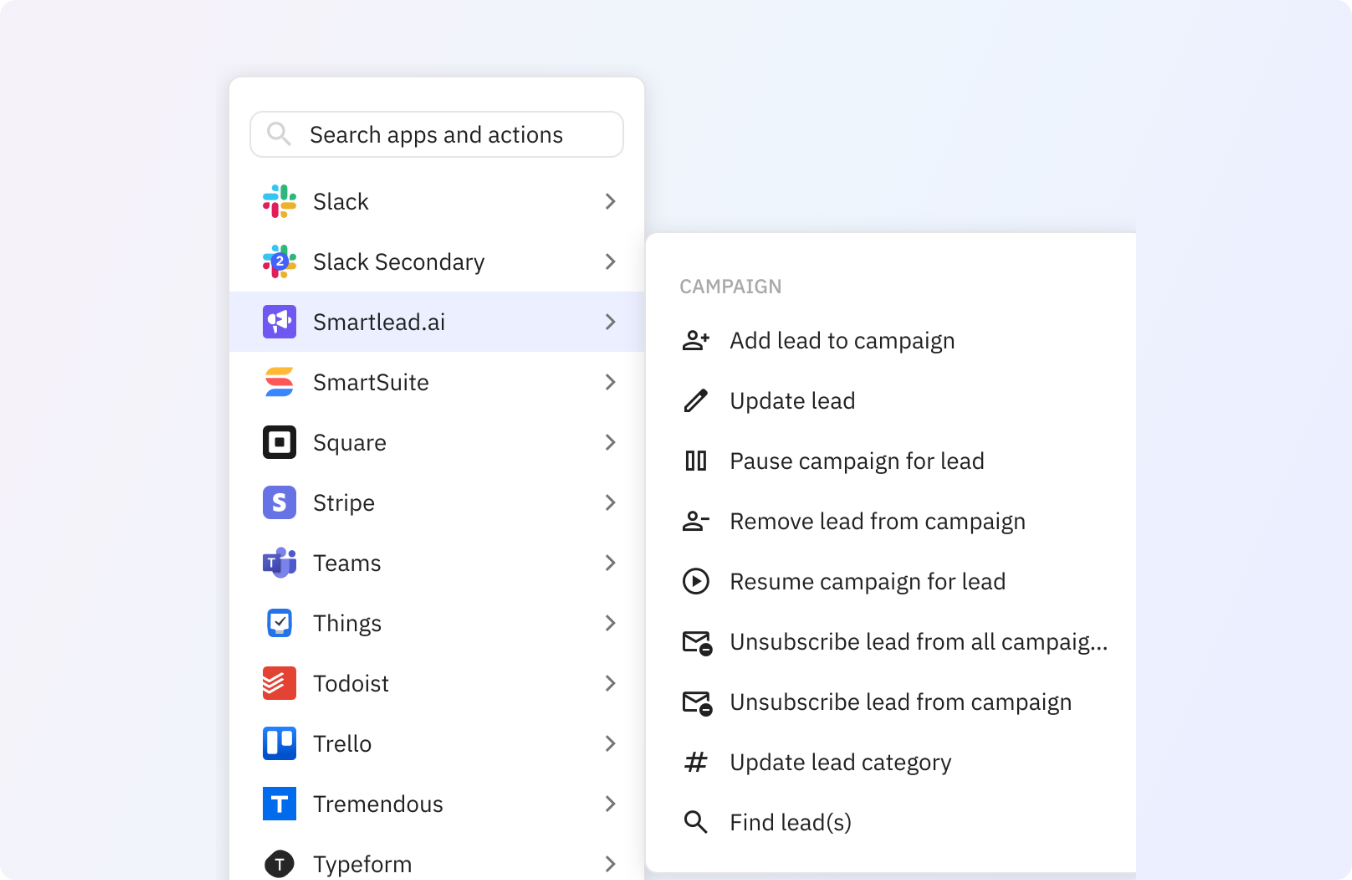
Task: Click the Stripe app icon
Action: click(279, 502)
